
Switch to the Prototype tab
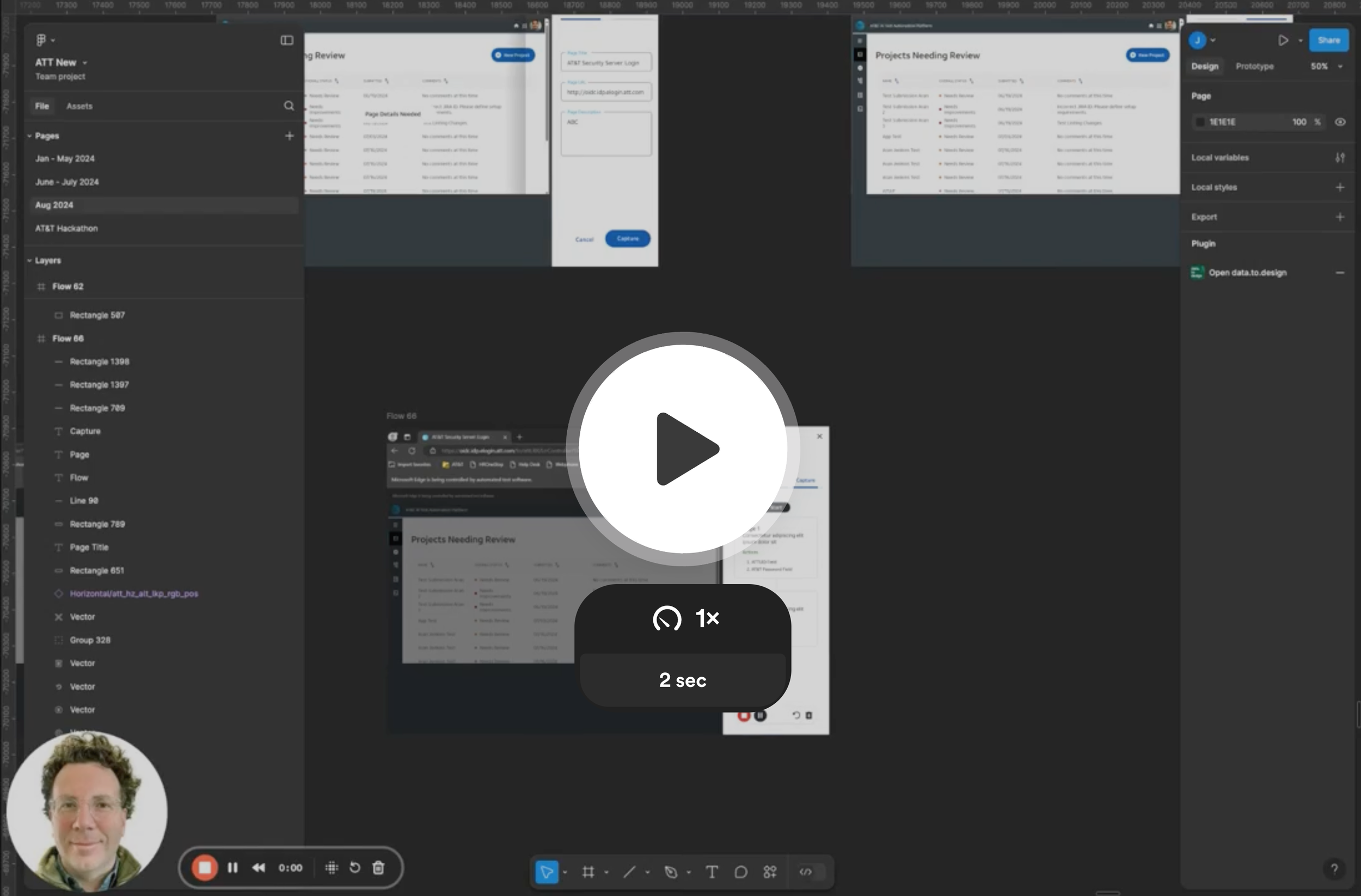1254,66
